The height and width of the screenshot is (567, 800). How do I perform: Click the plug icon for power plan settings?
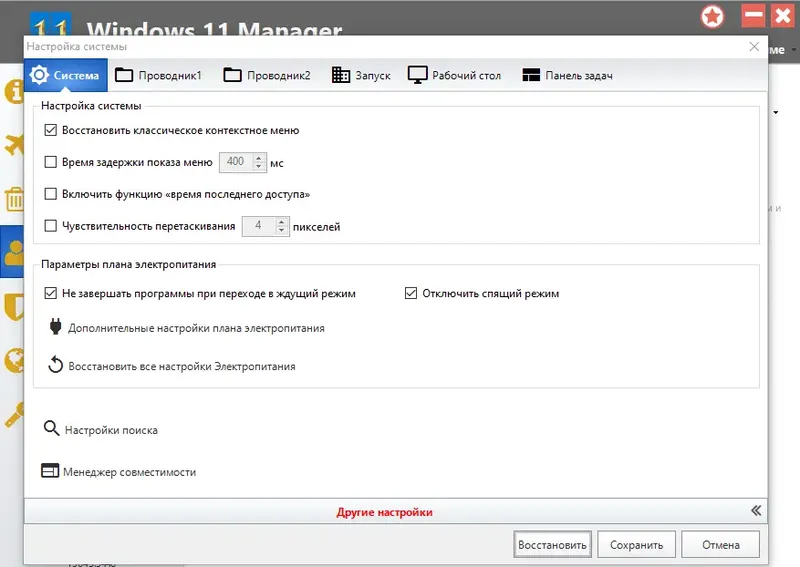[56, 327]
